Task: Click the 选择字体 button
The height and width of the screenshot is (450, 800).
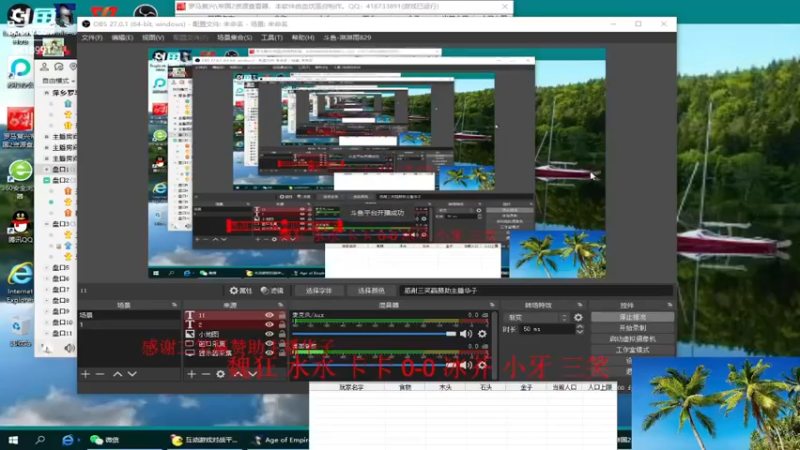Action: (x=318, y=290)
